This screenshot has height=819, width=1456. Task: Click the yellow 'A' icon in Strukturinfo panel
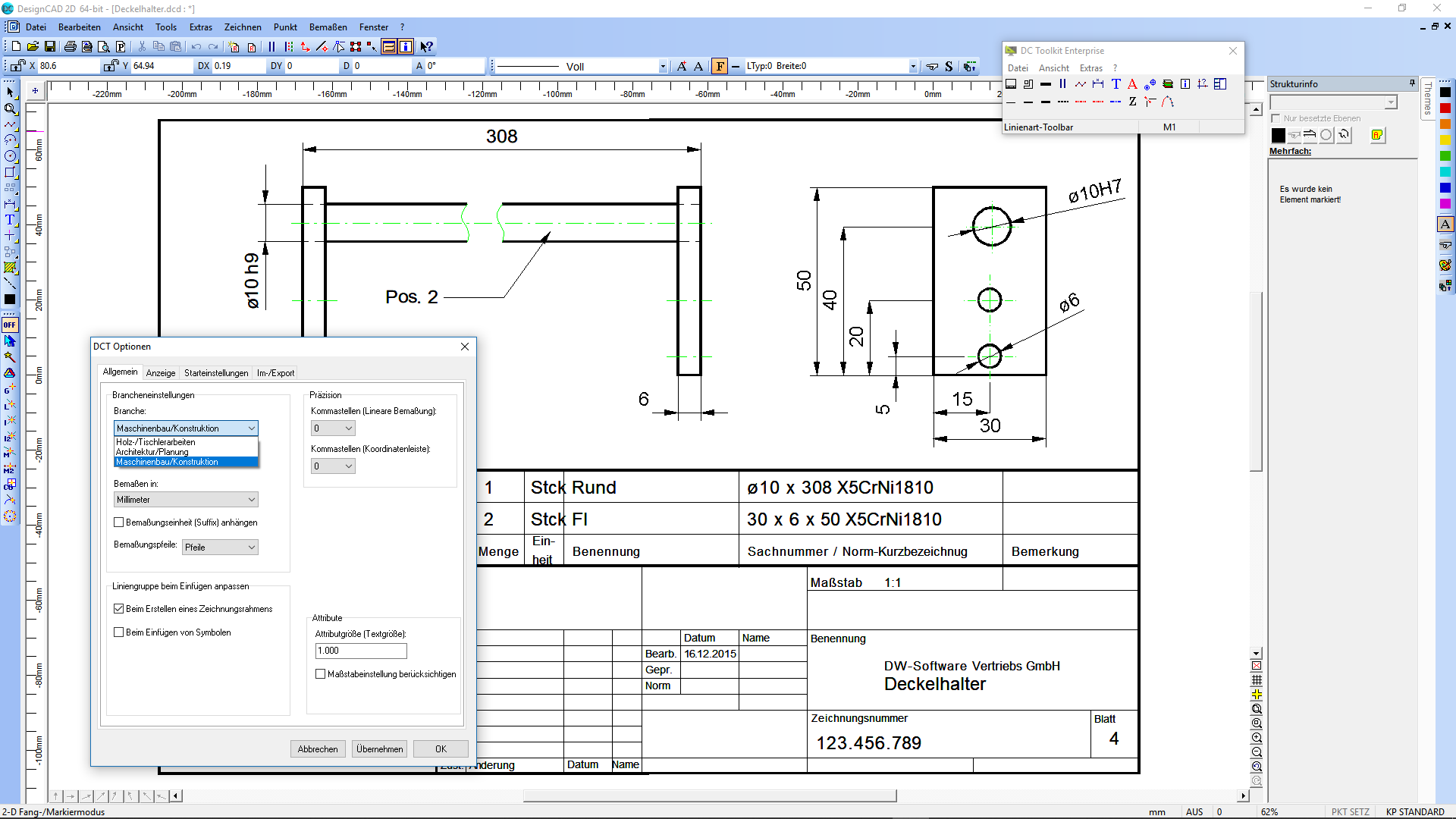click(1377, 135)
